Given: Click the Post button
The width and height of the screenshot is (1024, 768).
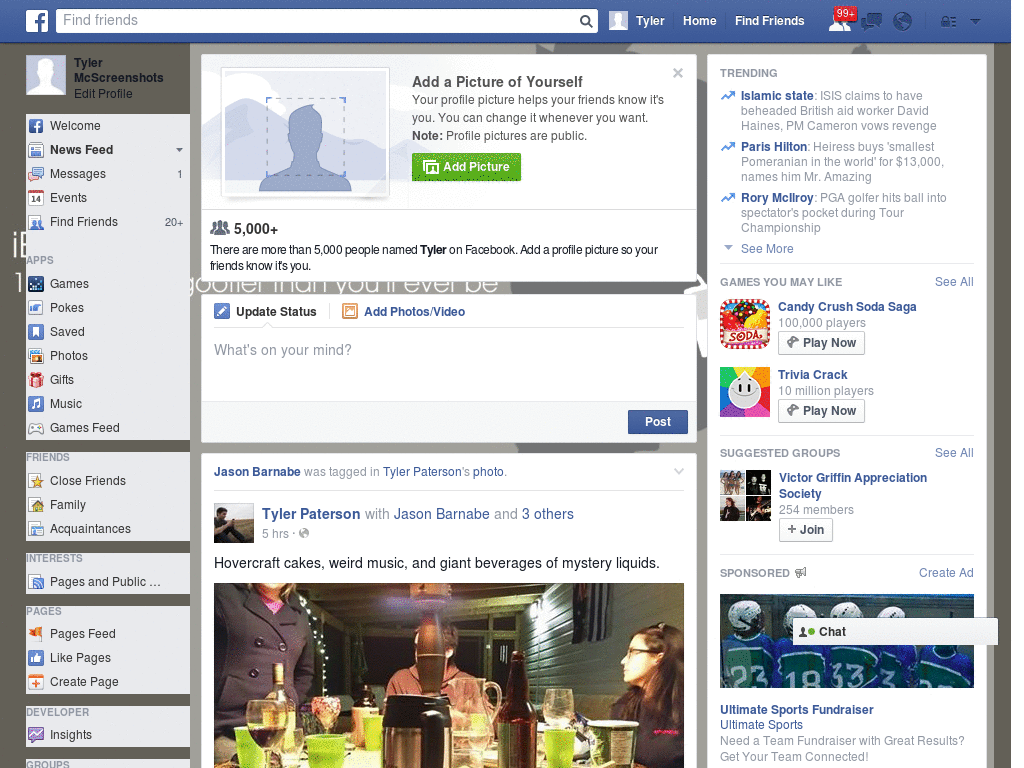Looking at the screenshot, I should point(658,422).
